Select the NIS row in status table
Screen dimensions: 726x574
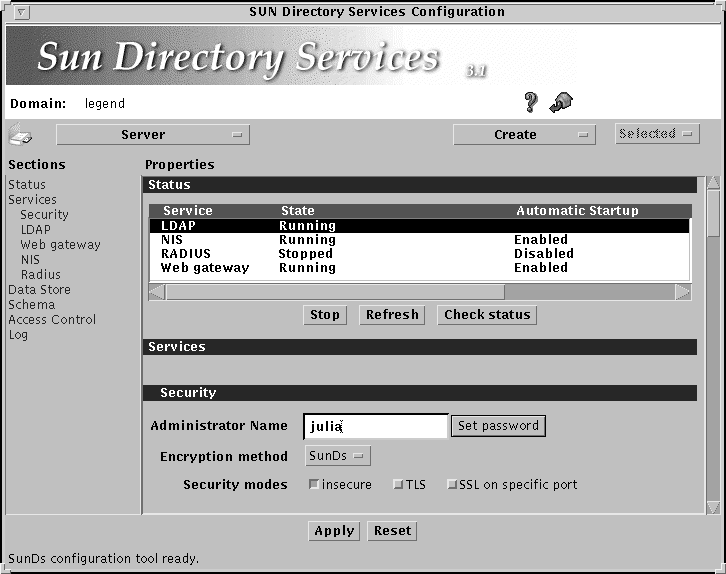point(419,240)
